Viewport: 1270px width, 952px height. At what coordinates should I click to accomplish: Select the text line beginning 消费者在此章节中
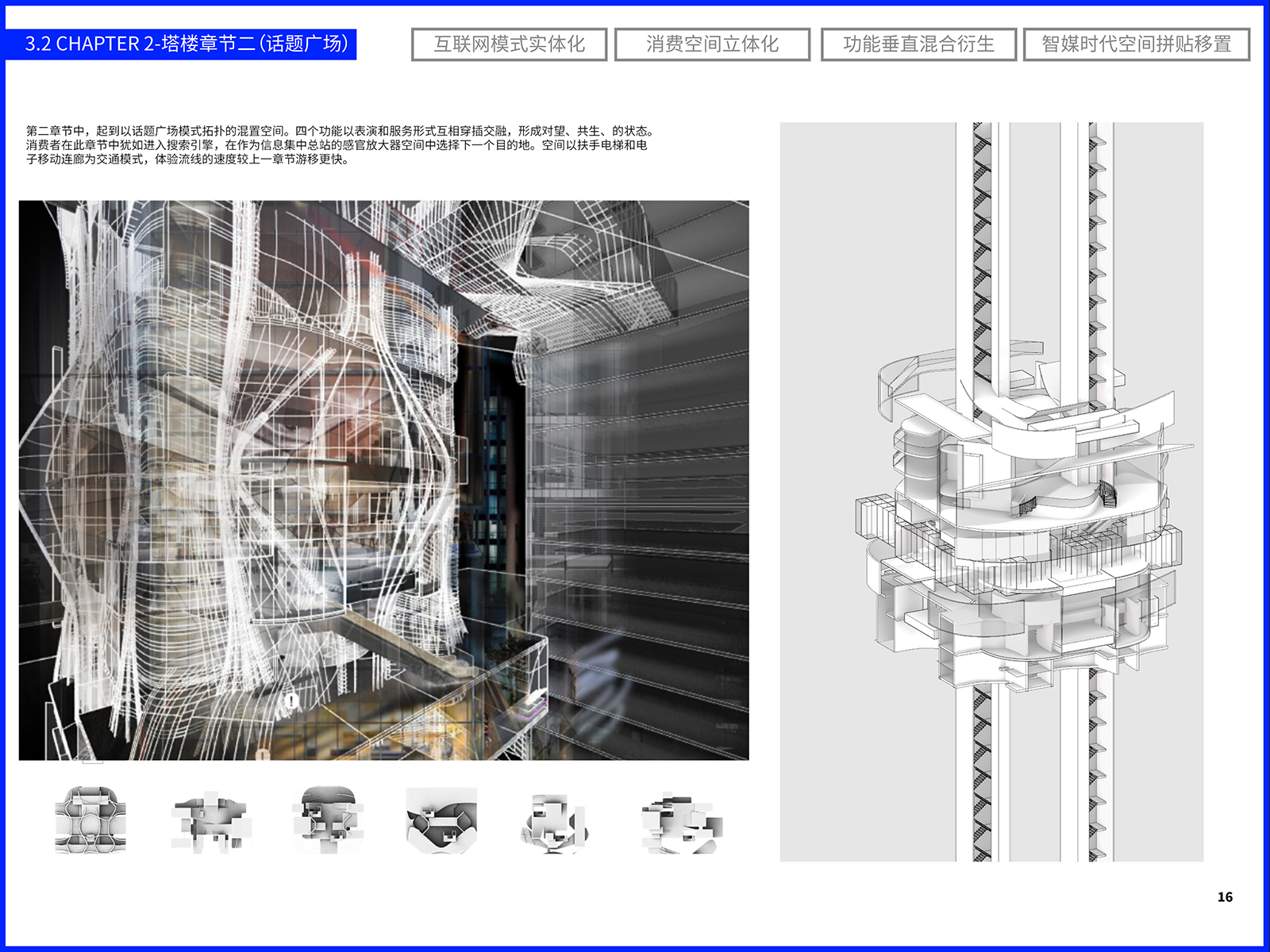(x=337, y=145)
